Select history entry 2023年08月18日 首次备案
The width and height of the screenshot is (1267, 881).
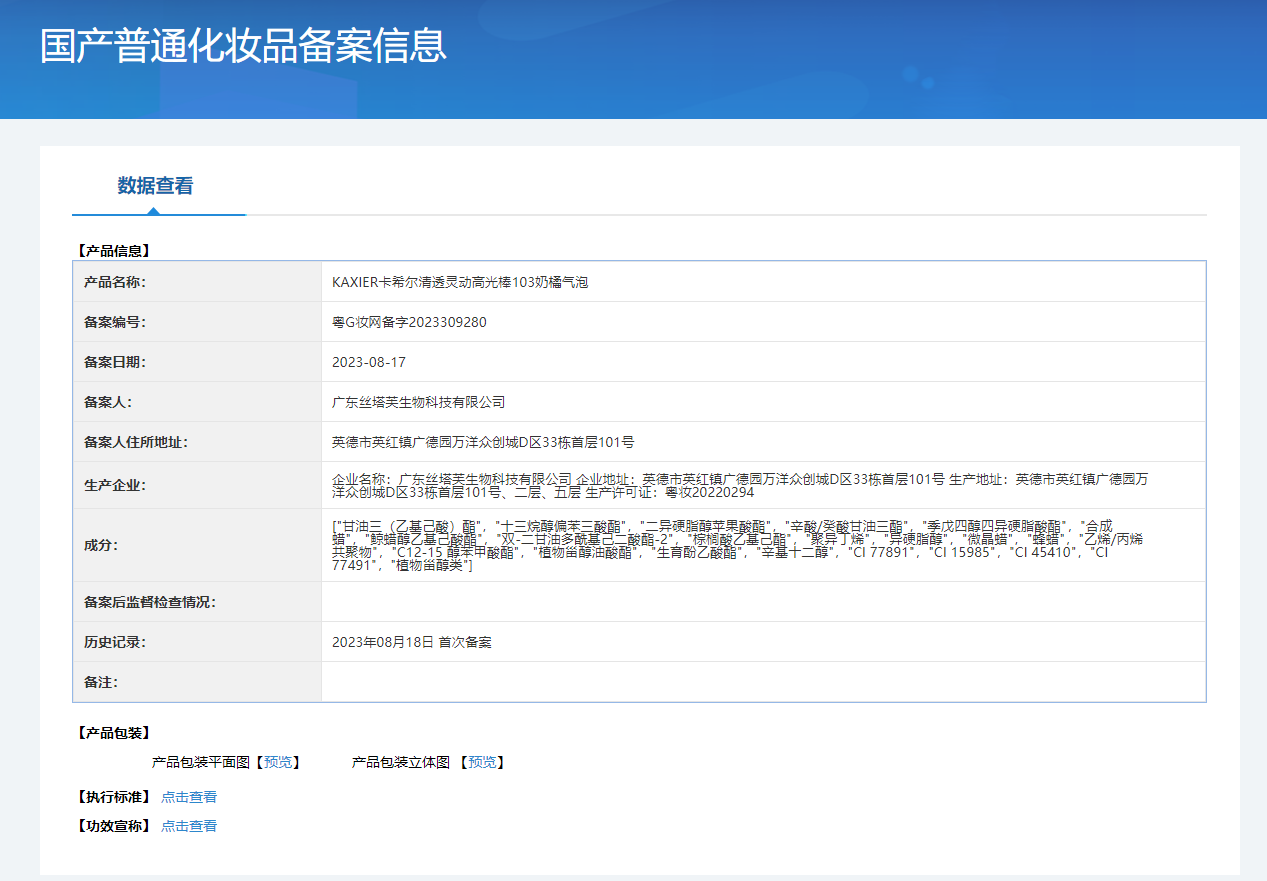[x=412, y=642]
